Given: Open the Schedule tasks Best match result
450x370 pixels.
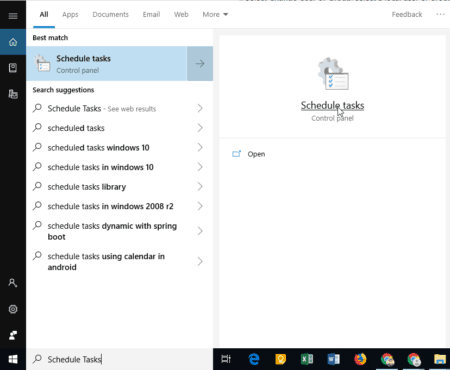Looking at the screenshot, I should point(107,64).
